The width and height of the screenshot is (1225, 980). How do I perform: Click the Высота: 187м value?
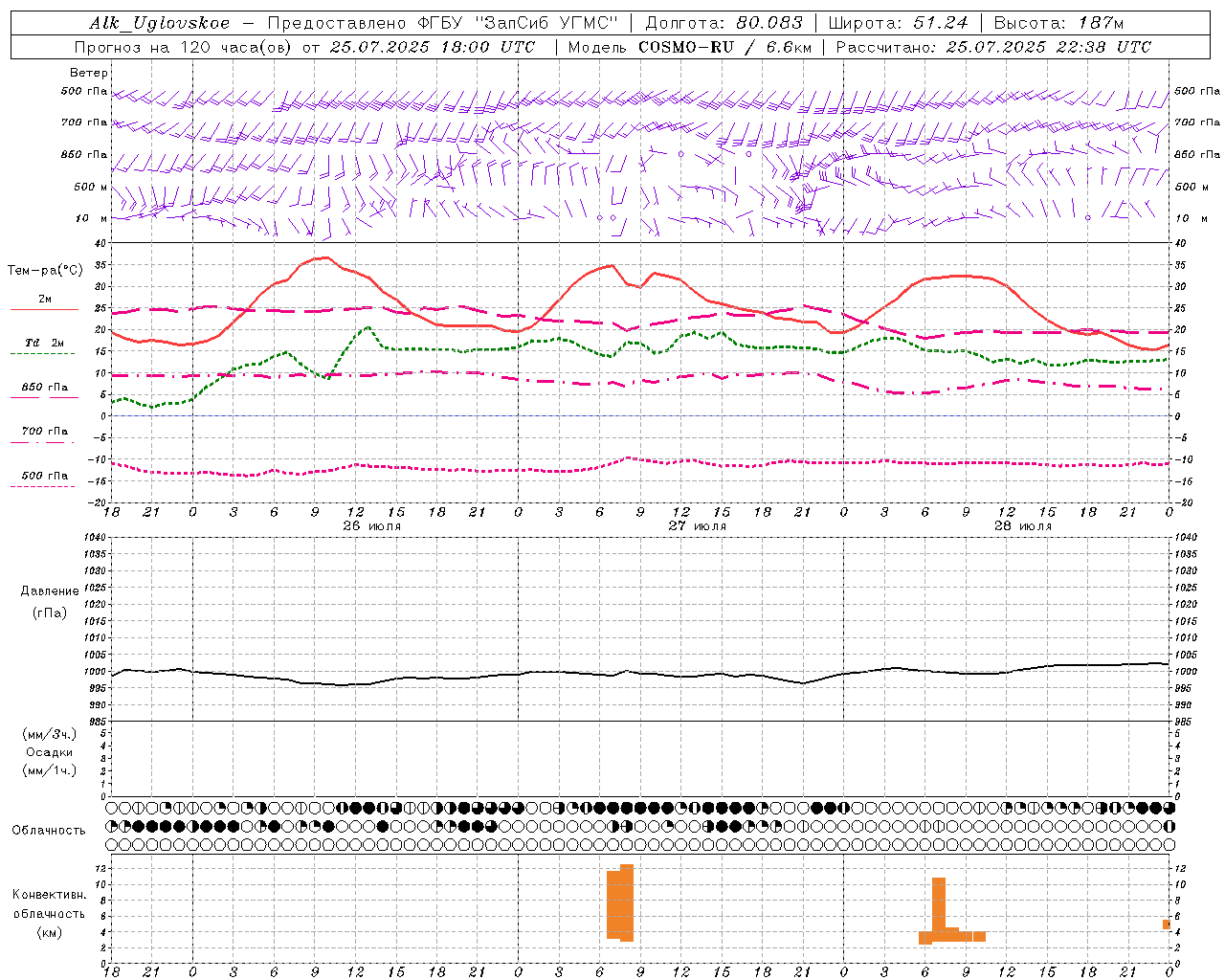[1058, 23]
